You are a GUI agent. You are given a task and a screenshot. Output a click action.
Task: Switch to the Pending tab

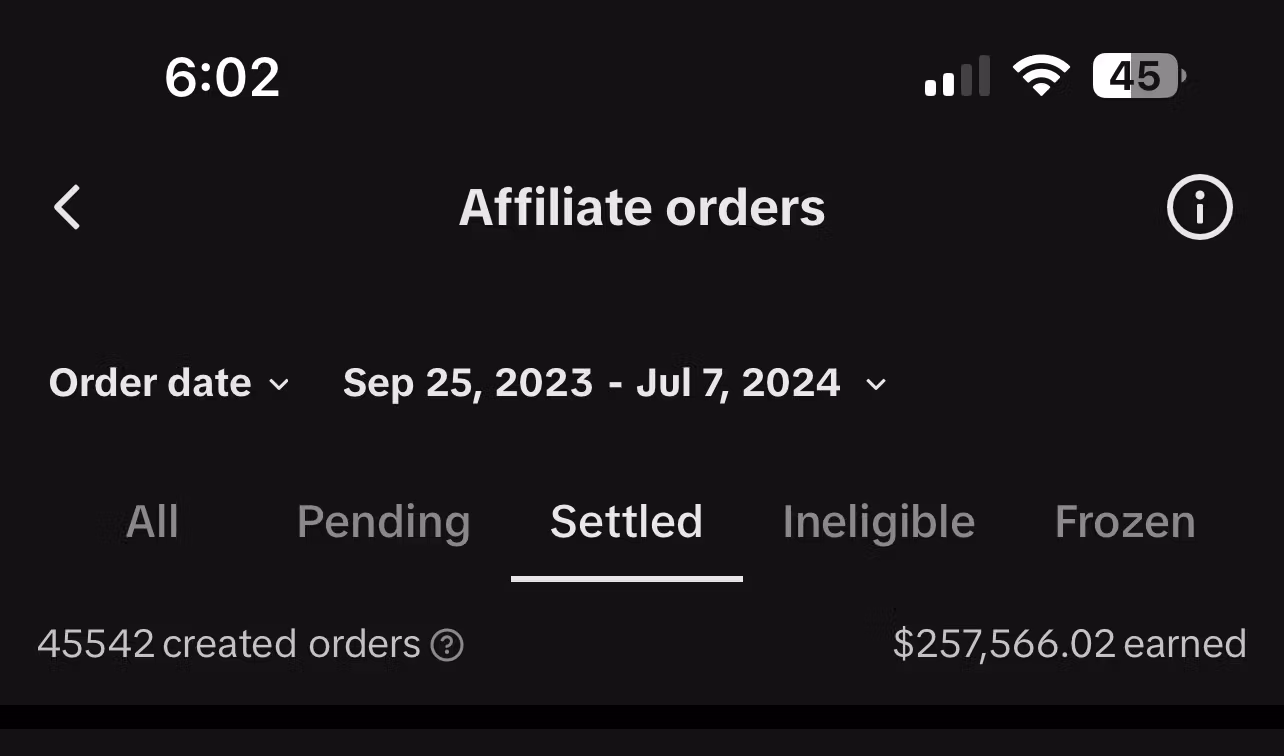(x=383, y=522)
